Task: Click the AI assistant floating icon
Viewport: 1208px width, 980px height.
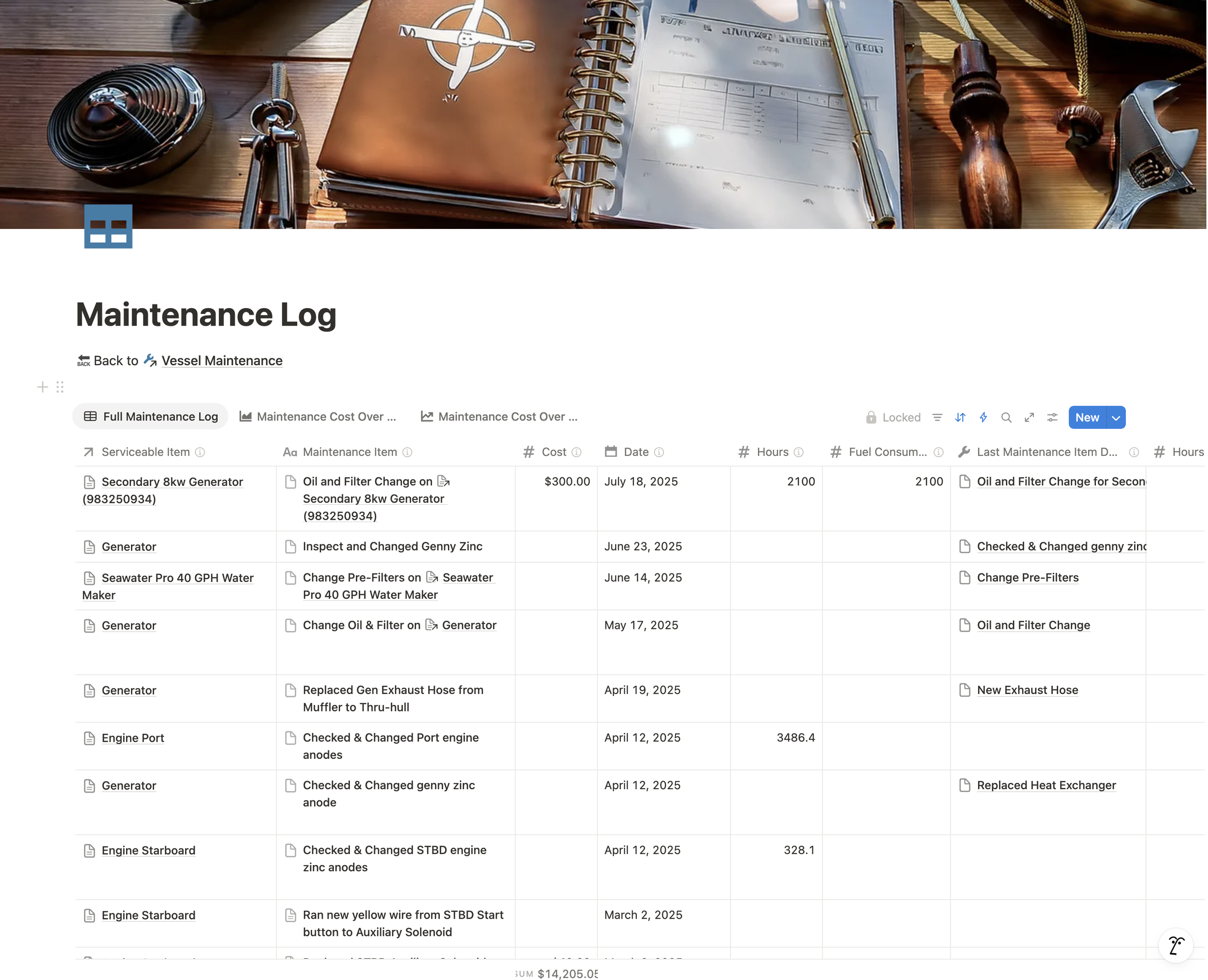Action: [1176, 945]
